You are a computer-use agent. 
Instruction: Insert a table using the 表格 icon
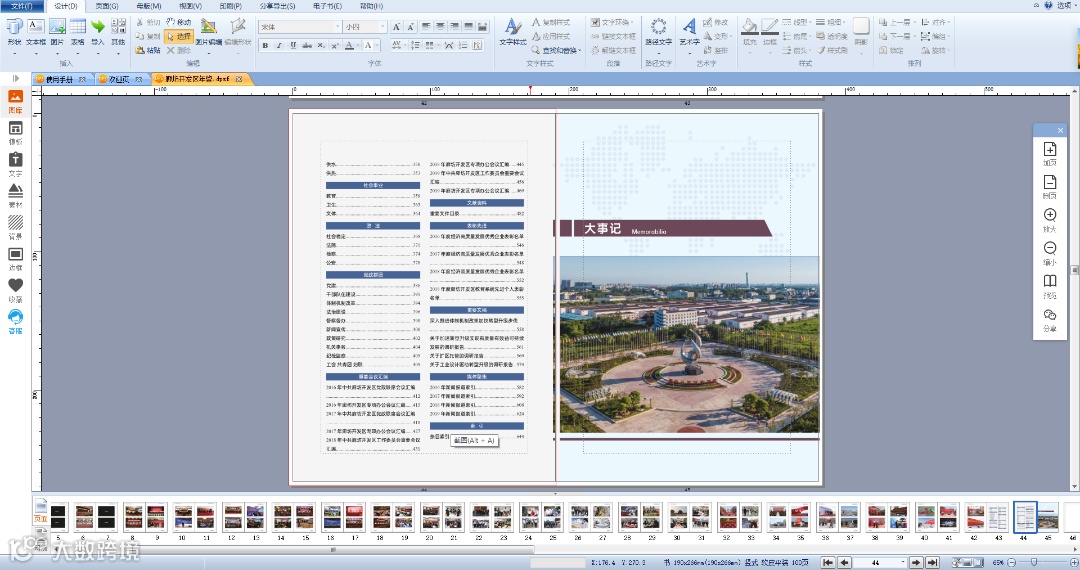pos(78,32)
